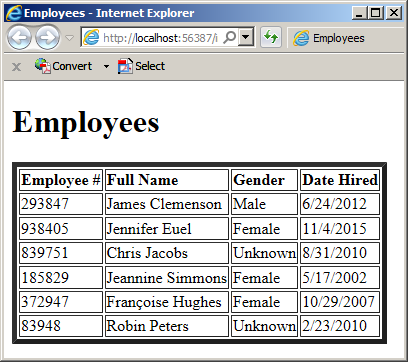Click the search magnifier icon in the address bar
The image size is (408, 362).
pyautogui.click(x=229, y=38)
